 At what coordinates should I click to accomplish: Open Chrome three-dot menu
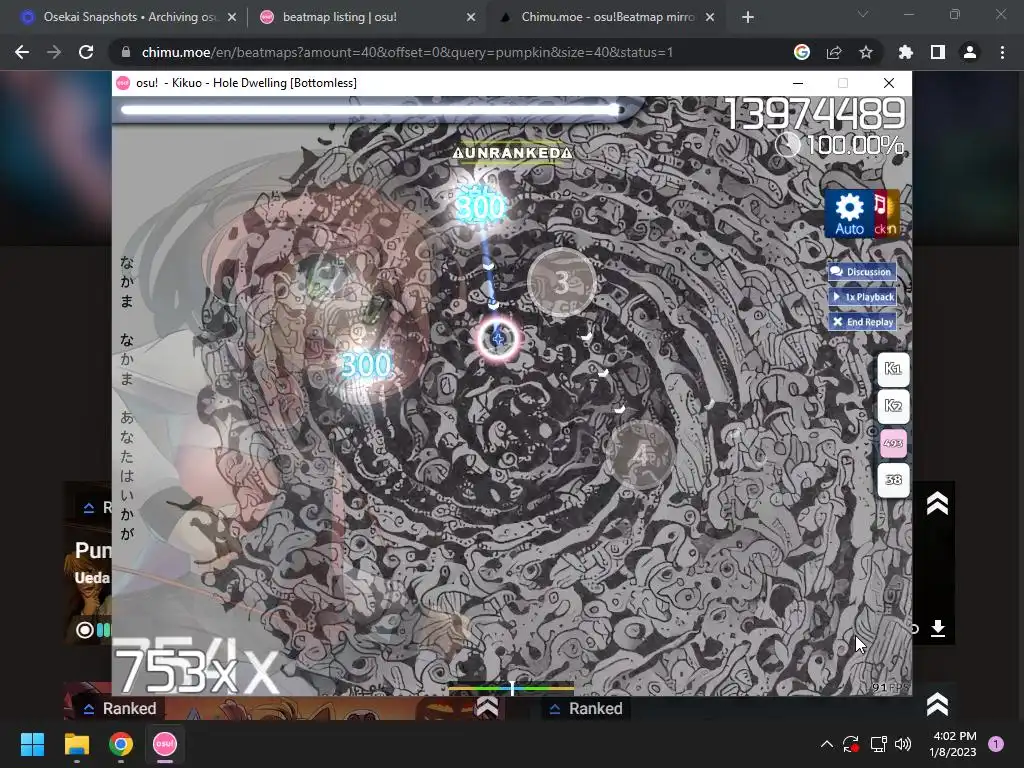(x=1002, y=52)
